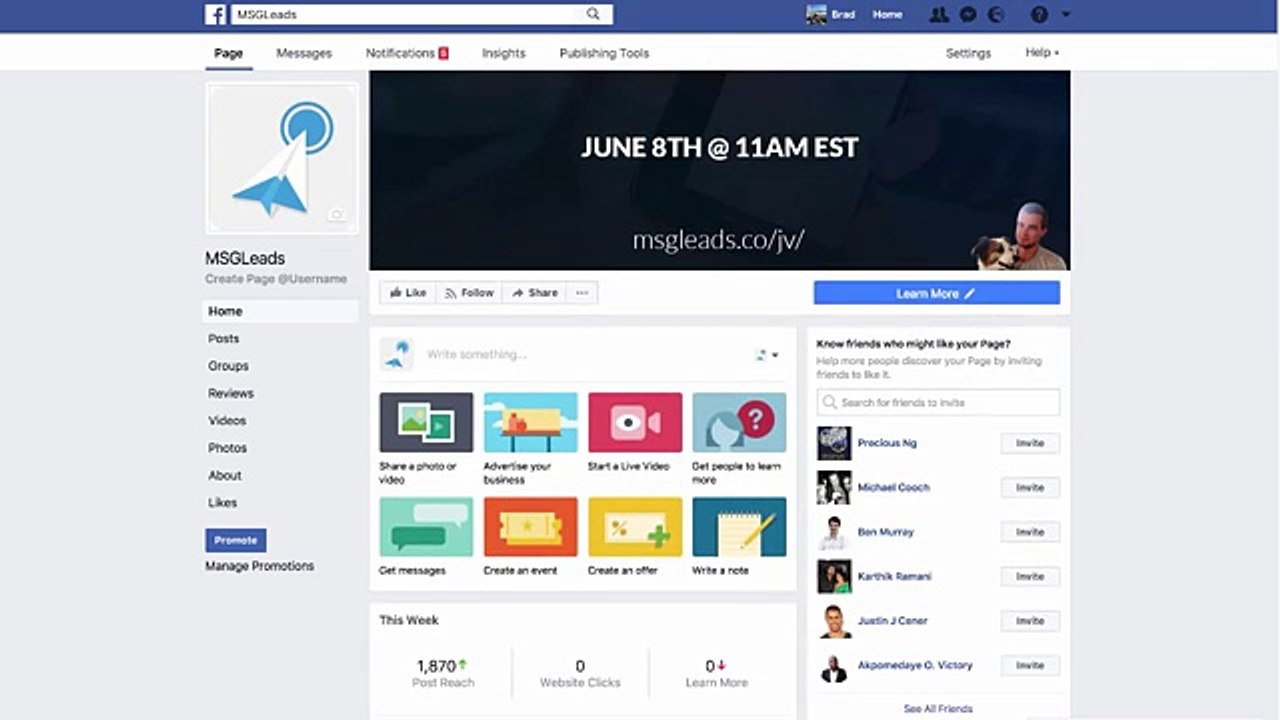Click Create Page @Username link
The width and height of the screenshot is (1280, 720).
tap(276, 279)
